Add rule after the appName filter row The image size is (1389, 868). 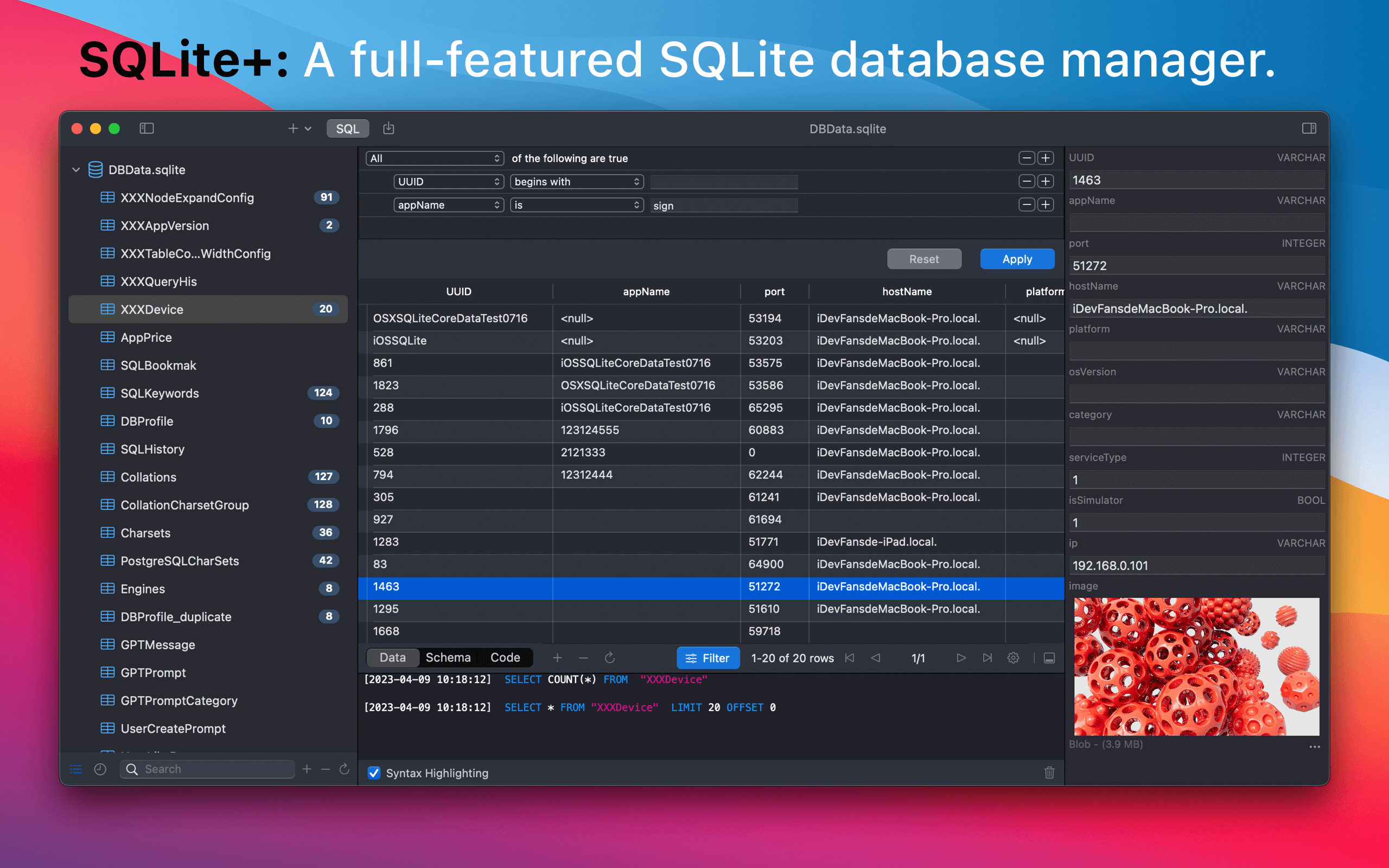(x=1046, y=205)
